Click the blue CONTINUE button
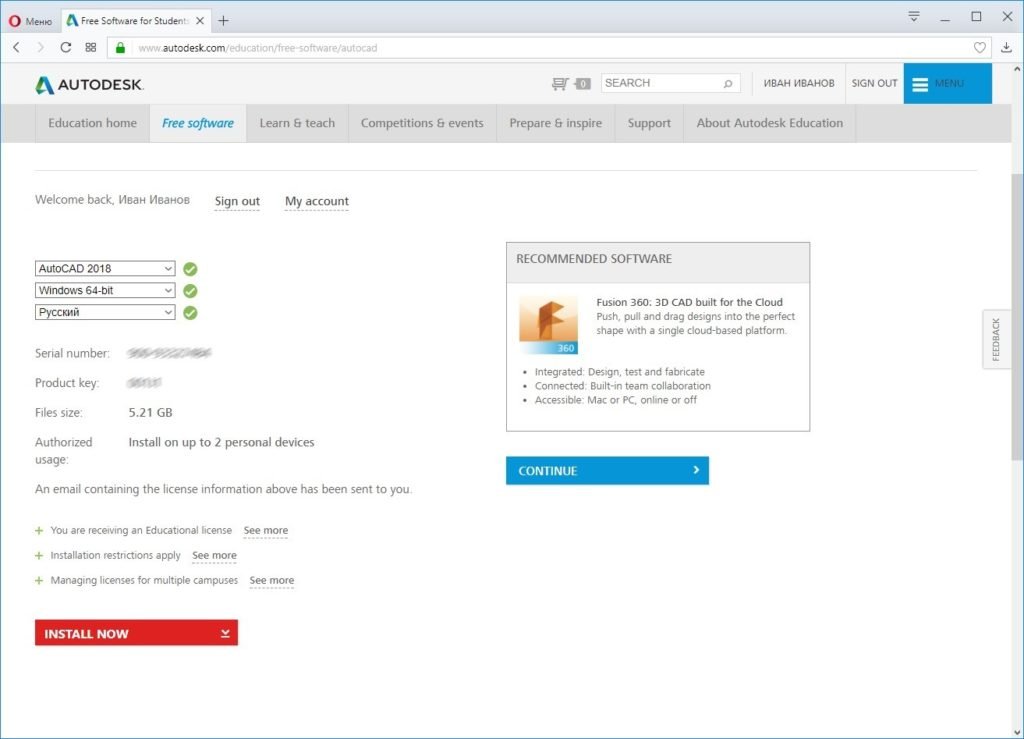The height and width of the screenshot is (739, 1024). pyautogui.click(x=607, y=471)
